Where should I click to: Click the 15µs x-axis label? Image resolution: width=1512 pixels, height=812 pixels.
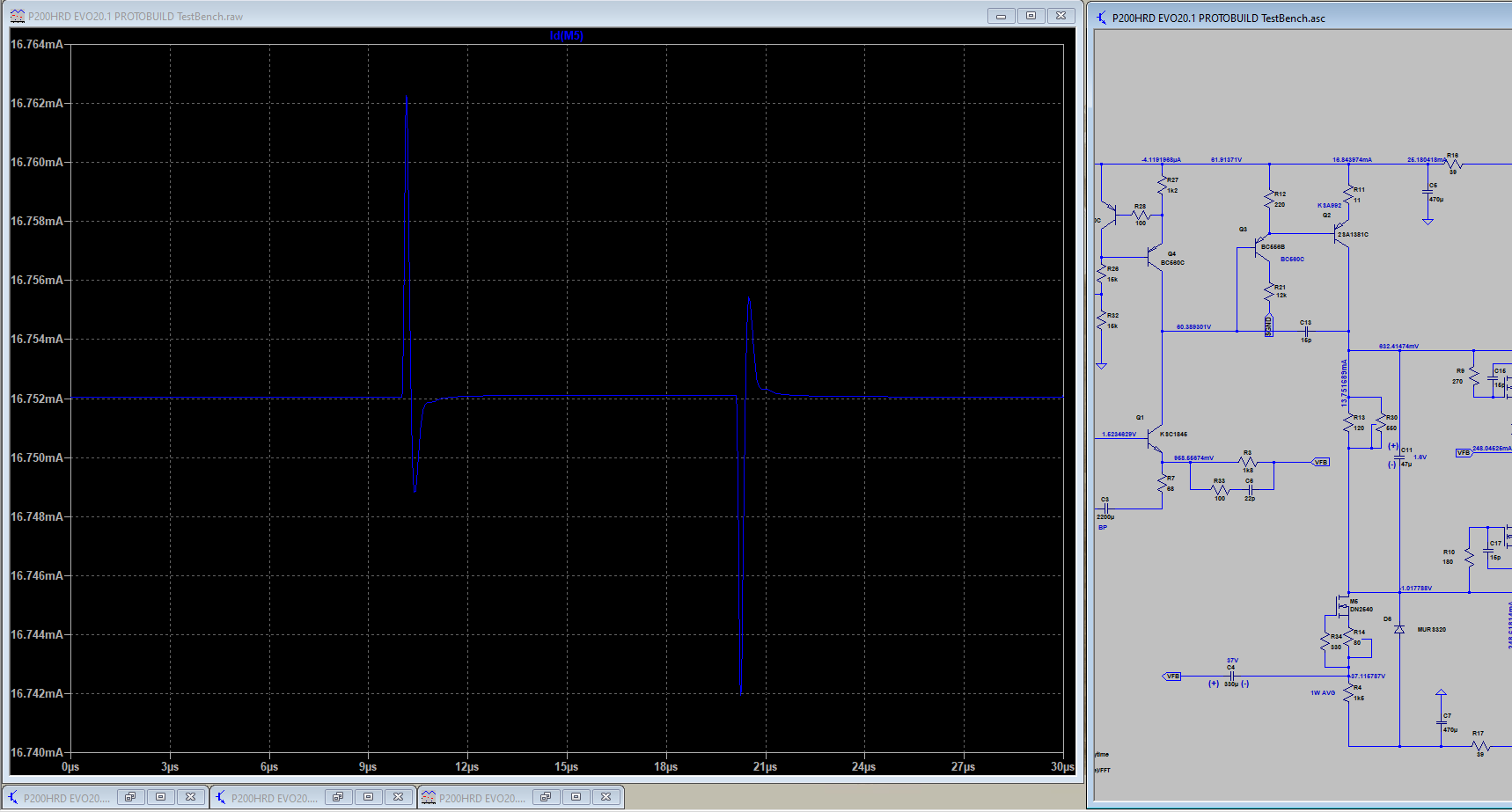click(x=566, y=767)
